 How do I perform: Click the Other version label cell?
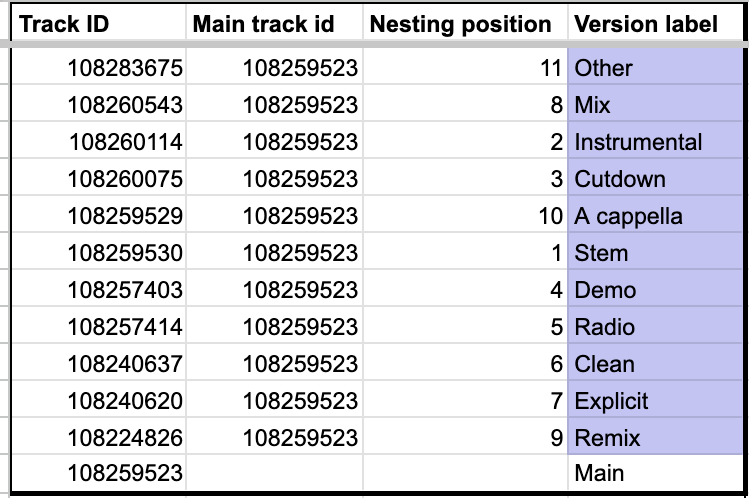[x=655, y=67]
